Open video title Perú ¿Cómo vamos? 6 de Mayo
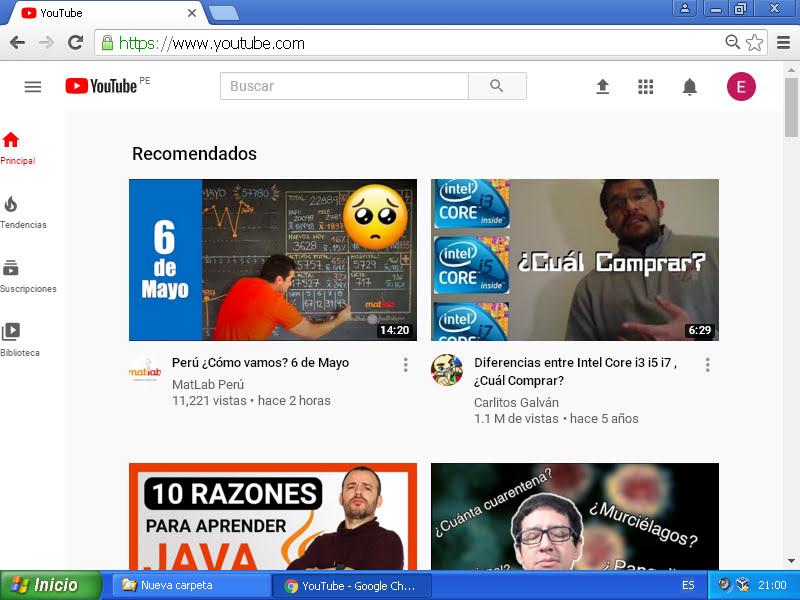800x600 pixels. [x=261, y=363]
